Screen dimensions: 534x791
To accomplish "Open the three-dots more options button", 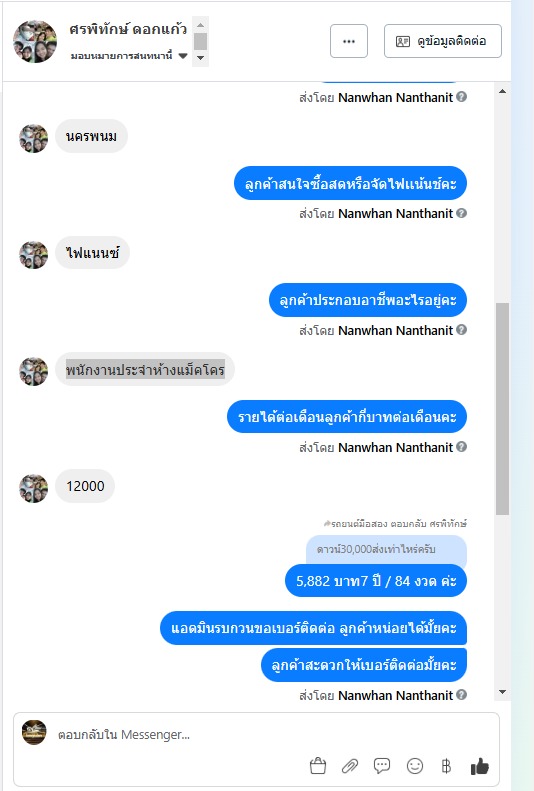I will pyautogui.click(x=349, y=41).
